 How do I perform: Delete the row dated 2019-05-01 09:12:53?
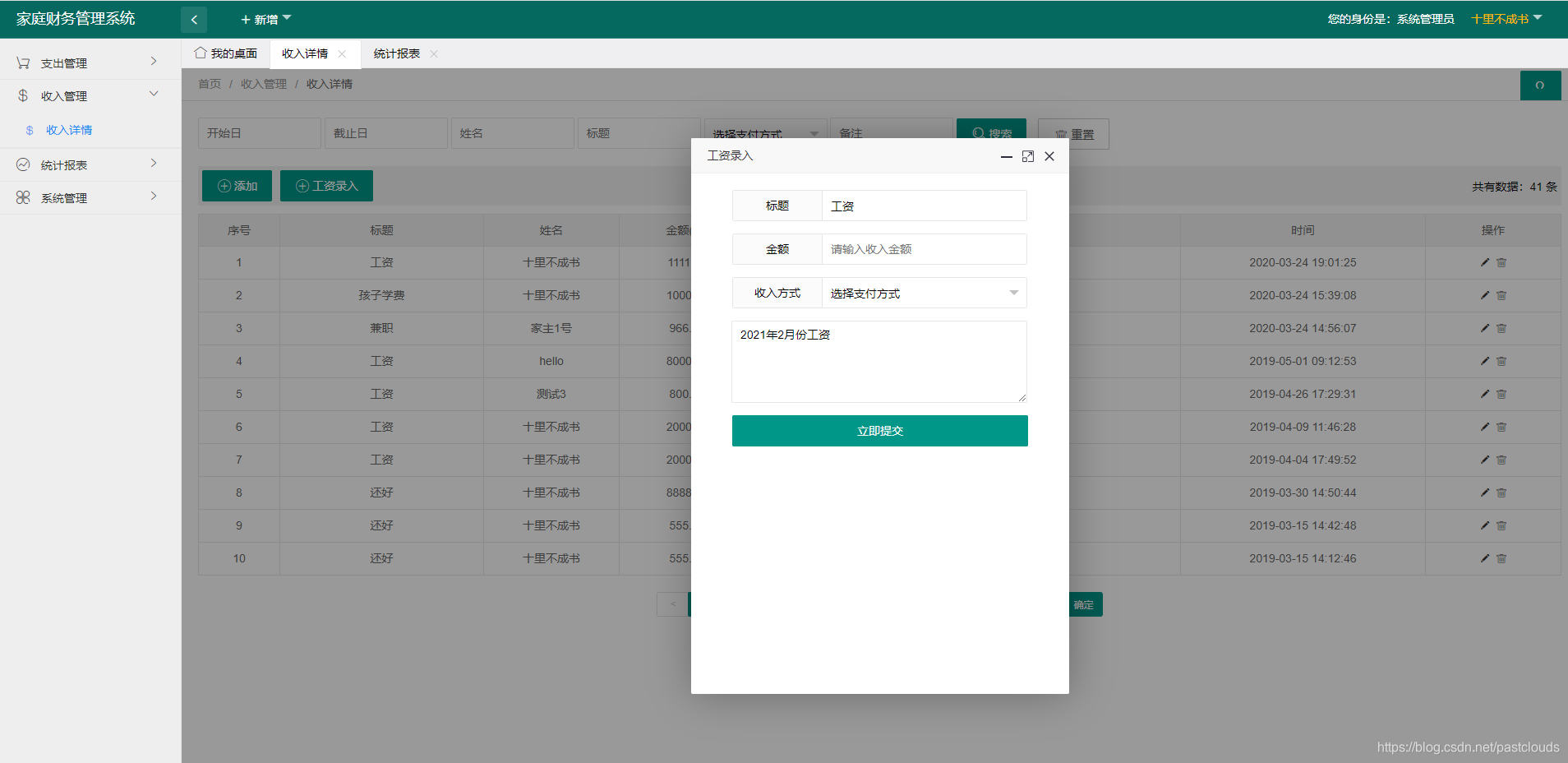pyautogui.click(x=1501, y=361)
